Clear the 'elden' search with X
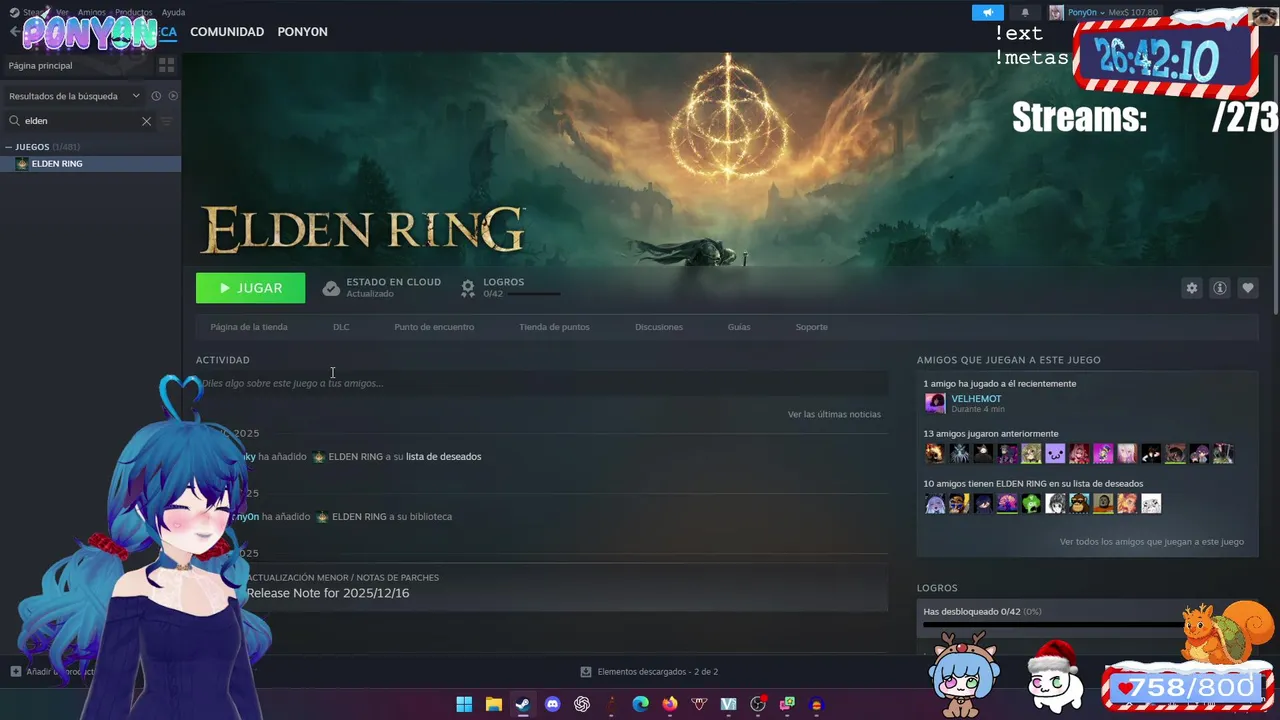This screenshot has height=720, width=1280. [x=146, y=121]
